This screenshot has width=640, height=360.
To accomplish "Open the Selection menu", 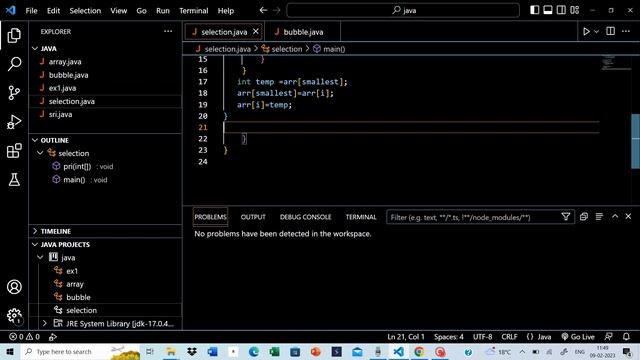I will point(85,11).
